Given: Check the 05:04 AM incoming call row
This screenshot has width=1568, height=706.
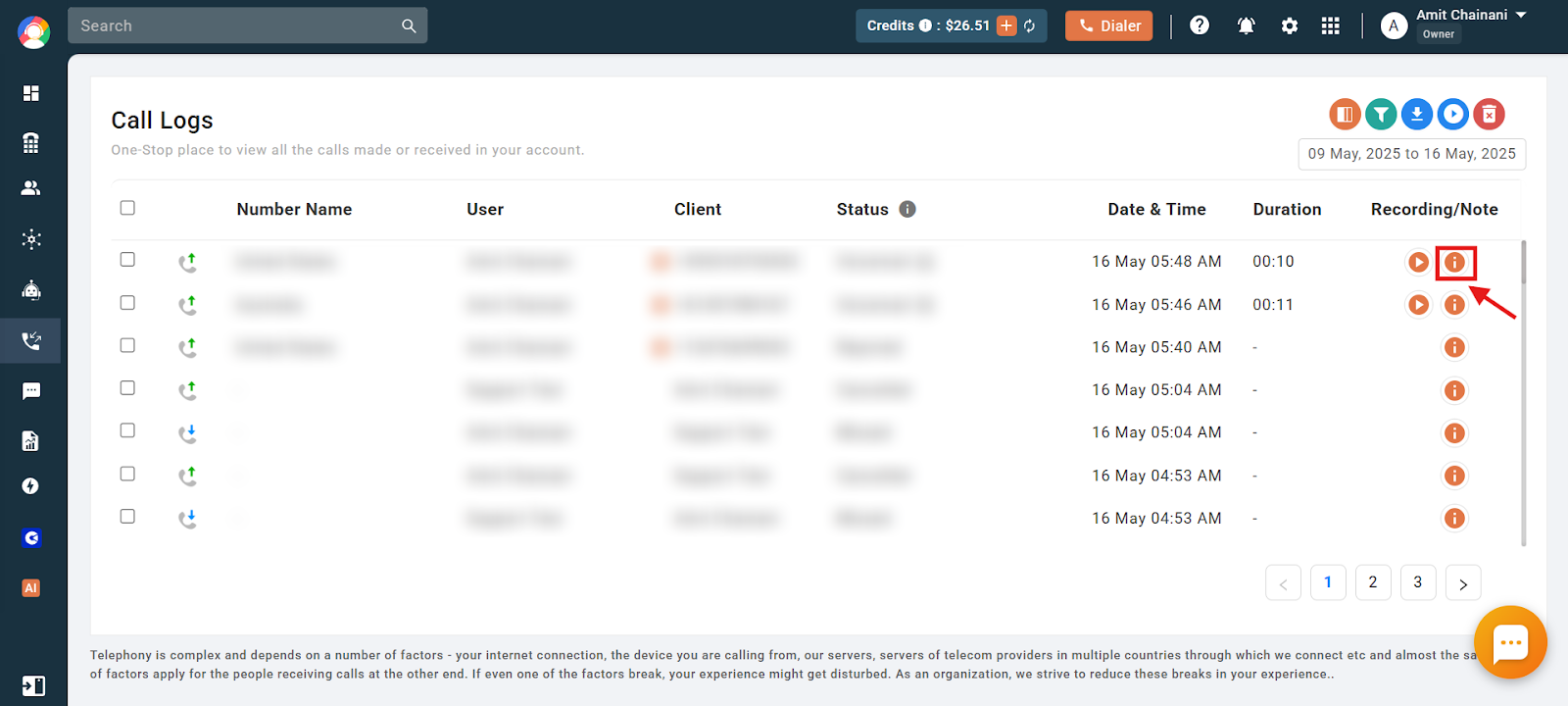Looking at the screenshot, I should coord(127,430).
